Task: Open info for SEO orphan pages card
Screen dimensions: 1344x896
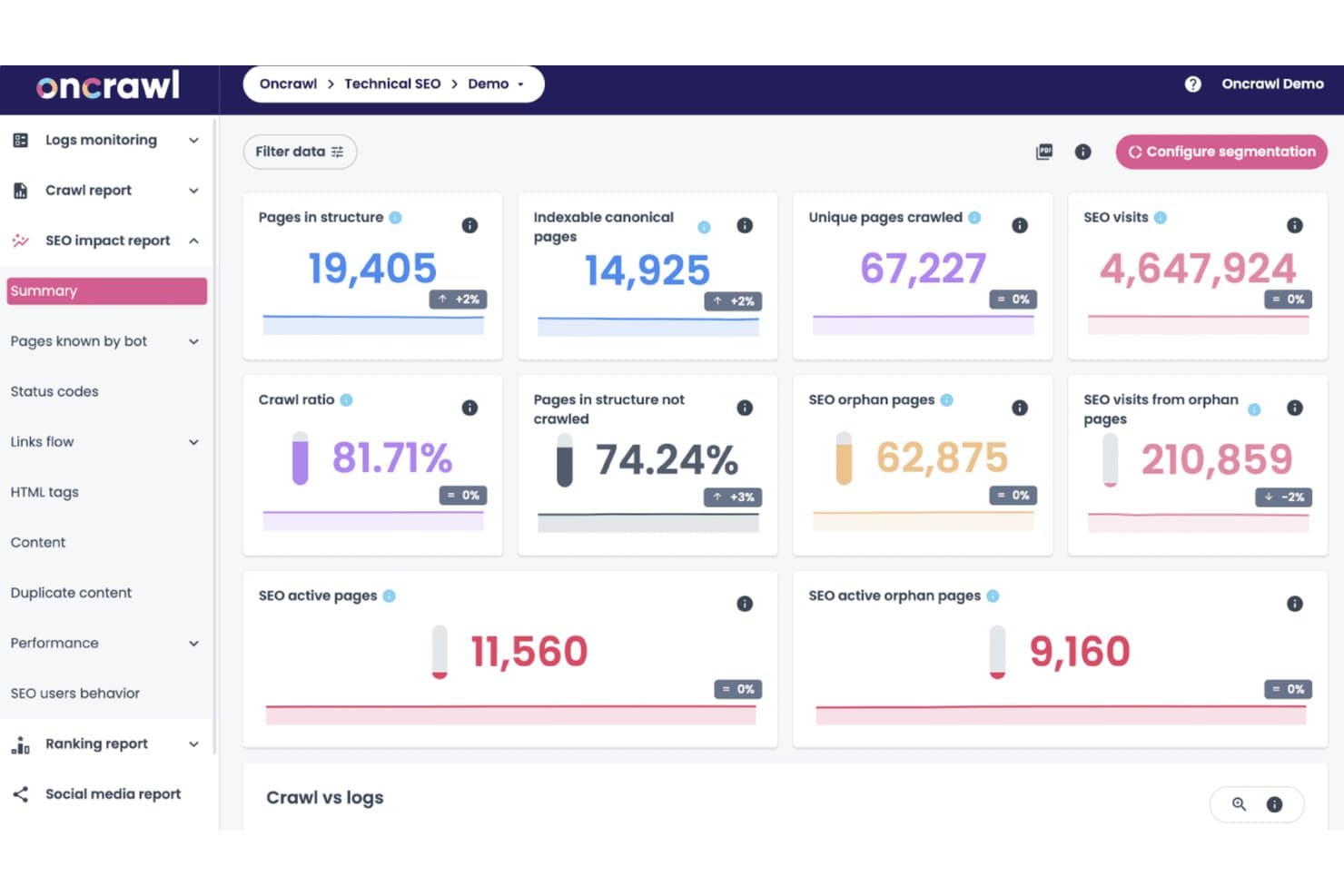Action: click(x=1020, y=408)
